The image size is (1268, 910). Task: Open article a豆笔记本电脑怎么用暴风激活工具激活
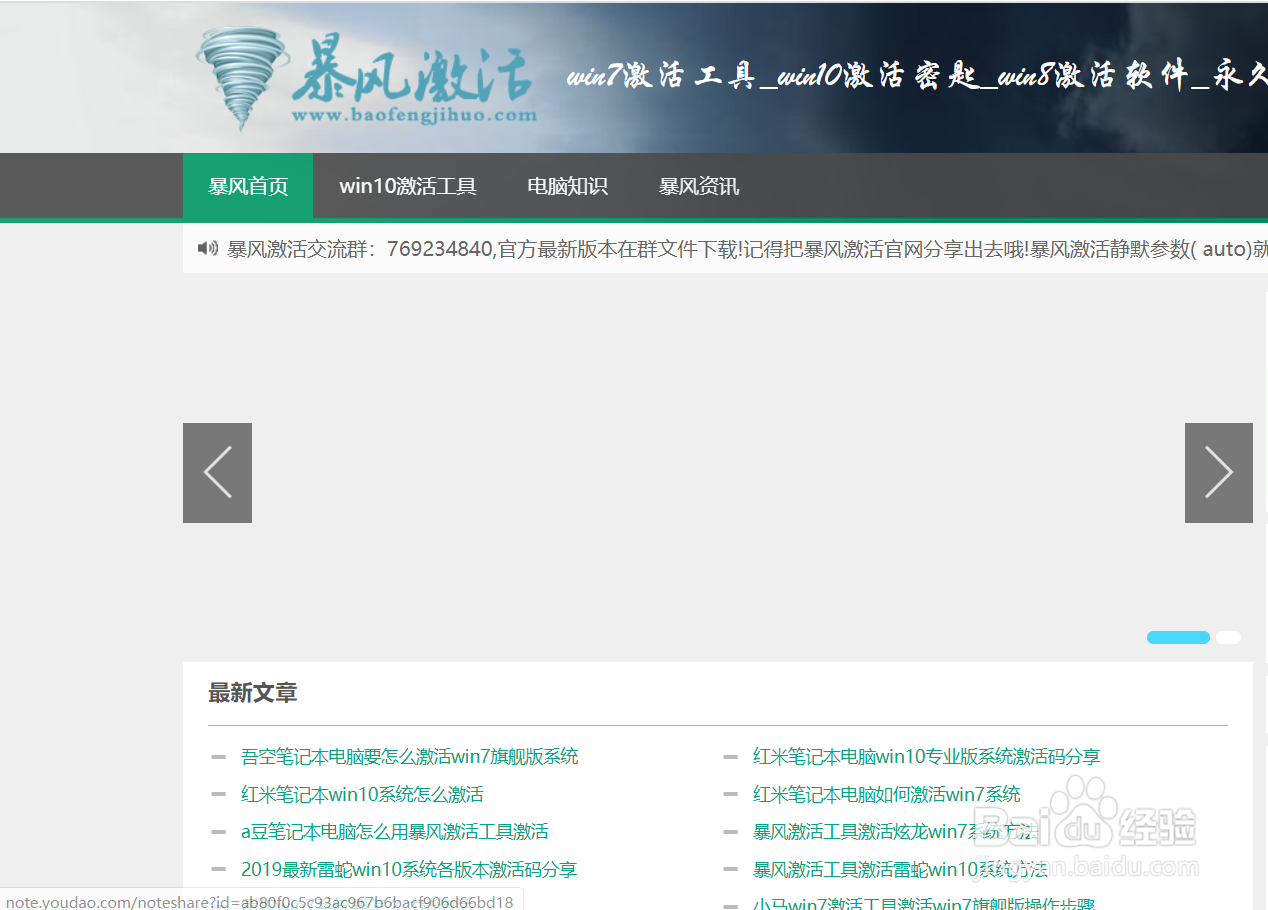395,832
